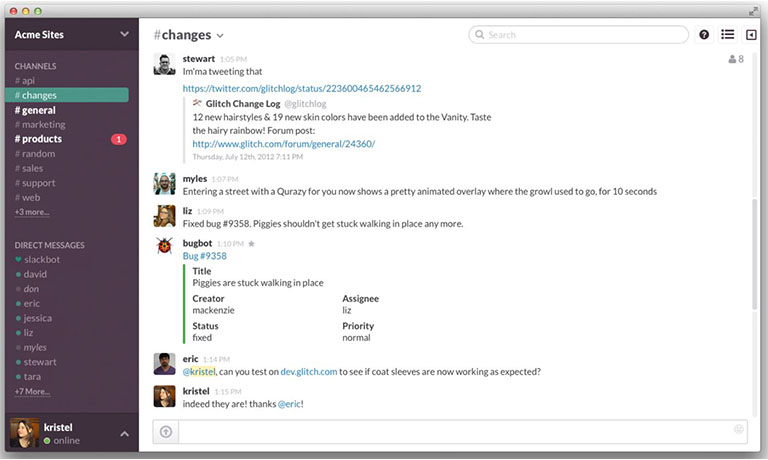This screenshot has height=460, width=768.
Task: Click the macOS fullscreen arrows icon
Action: [x=753, y=11]
